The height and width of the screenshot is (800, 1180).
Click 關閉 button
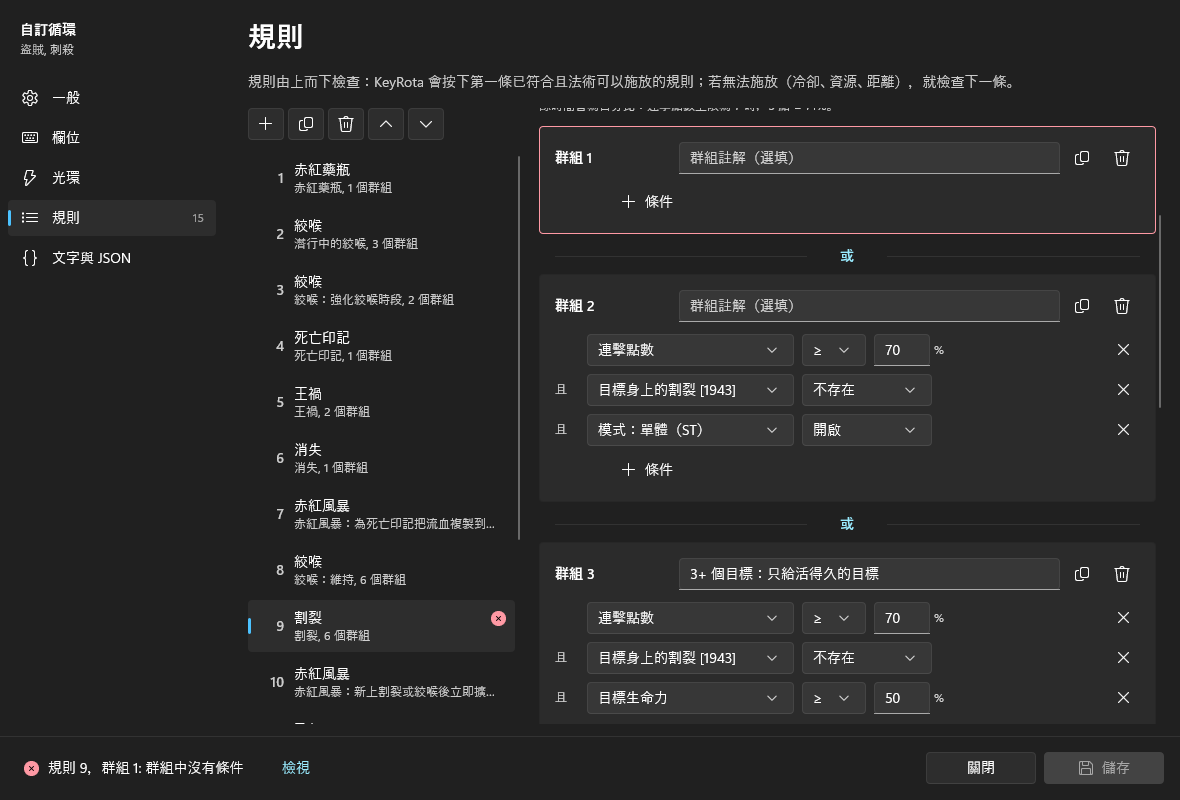(x=981, y=768)
